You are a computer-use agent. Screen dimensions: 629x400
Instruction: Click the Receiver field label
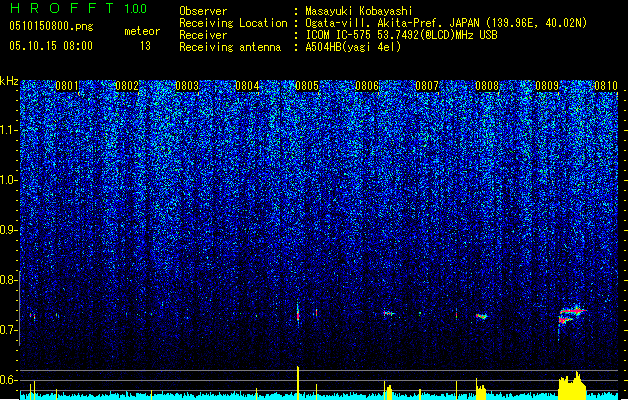pos(203,35)
